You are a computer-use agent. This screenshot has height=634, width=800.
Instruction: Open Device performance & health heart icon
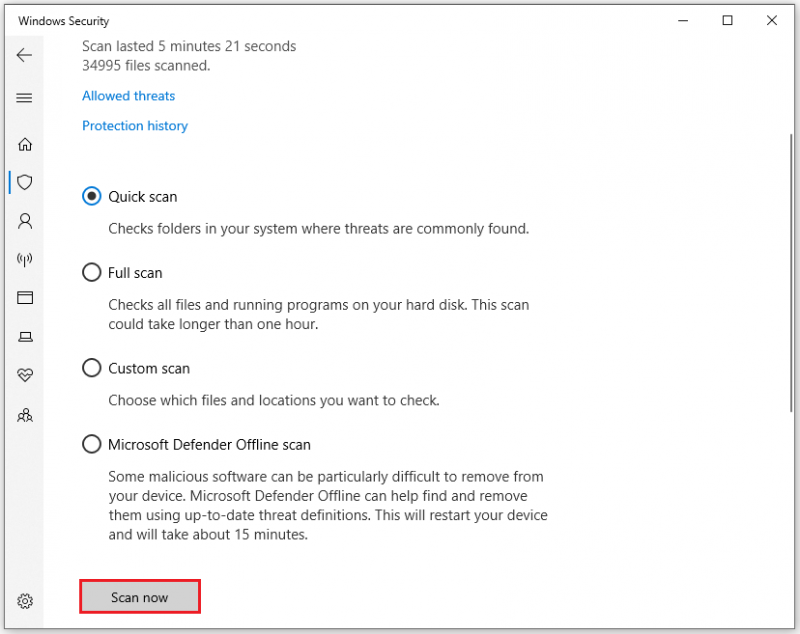(24, 375)
